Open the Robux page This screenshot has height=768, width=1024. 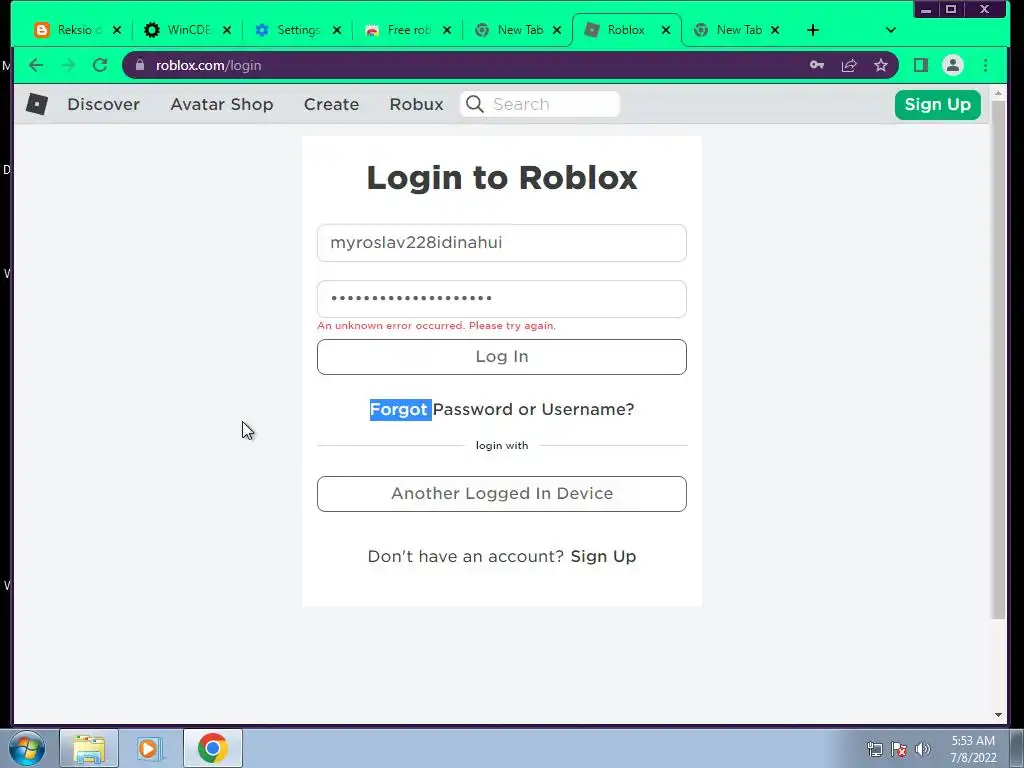416,104
